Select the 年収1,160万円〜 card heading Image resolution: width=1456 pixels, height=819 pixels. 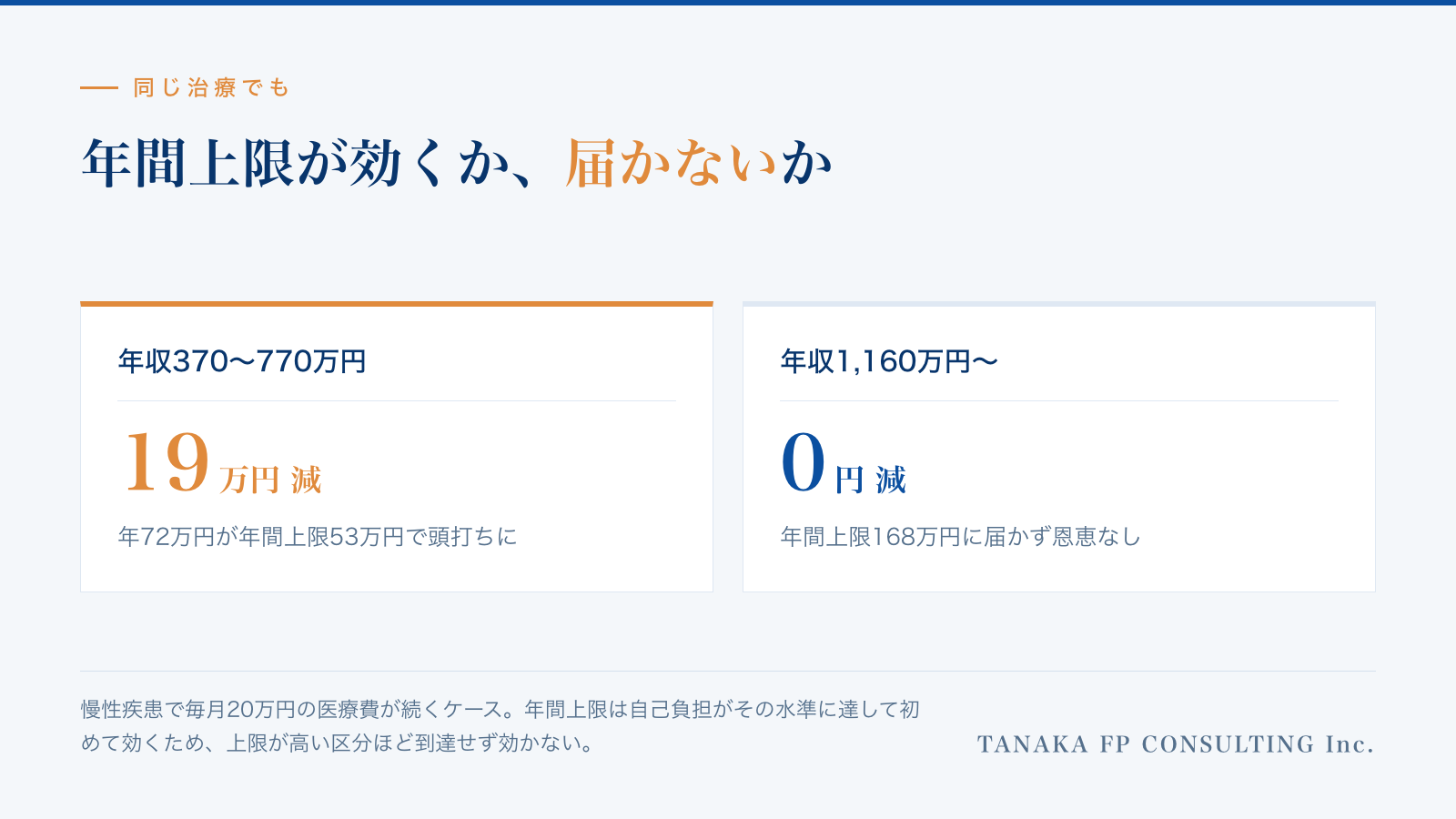[x=889, y=361]
